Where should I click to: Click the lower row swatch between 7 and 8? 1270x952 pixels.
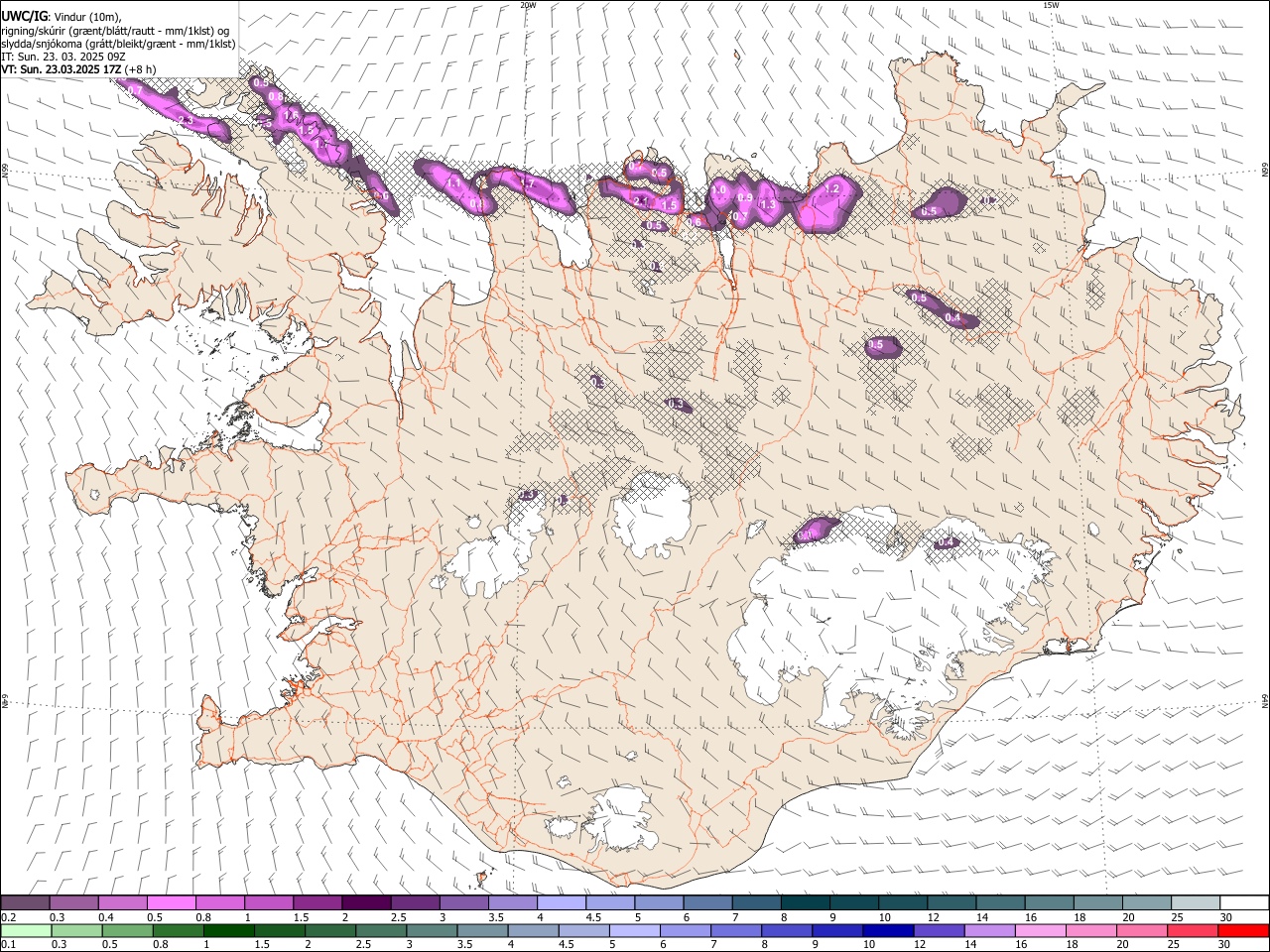click(x=735, y=930)
